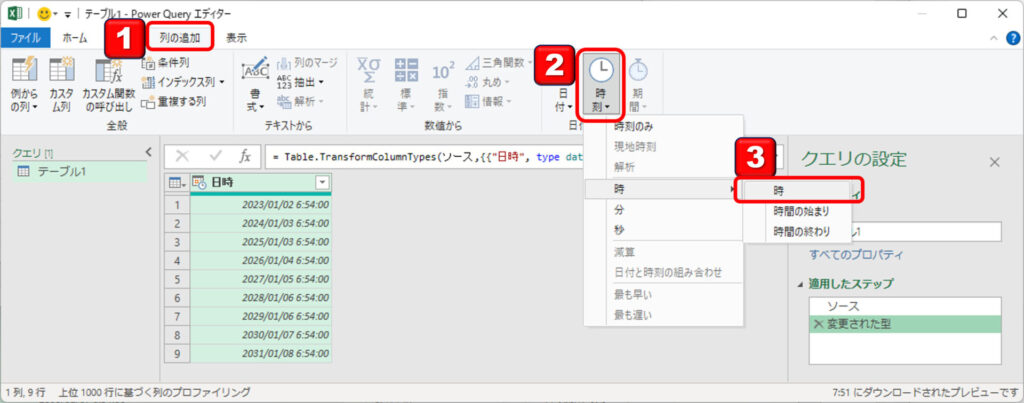Open the 列の追加 ribbon tab
Viewport: 1024px width, 403px height.
[180, 38]
